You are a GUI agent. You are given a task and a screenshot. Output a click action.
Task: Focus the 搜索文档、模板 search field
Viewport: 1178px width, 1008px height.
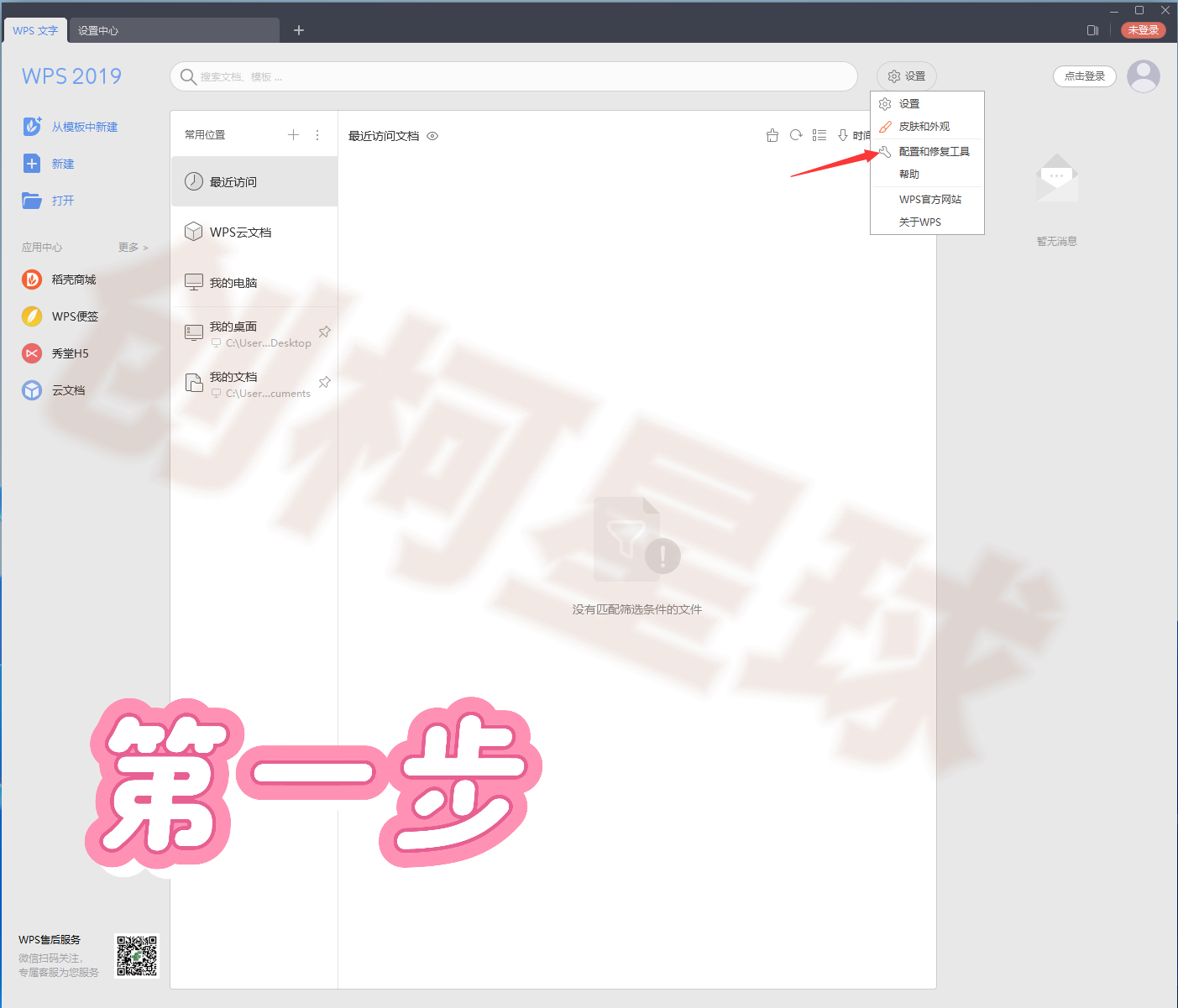coord(514,76)
